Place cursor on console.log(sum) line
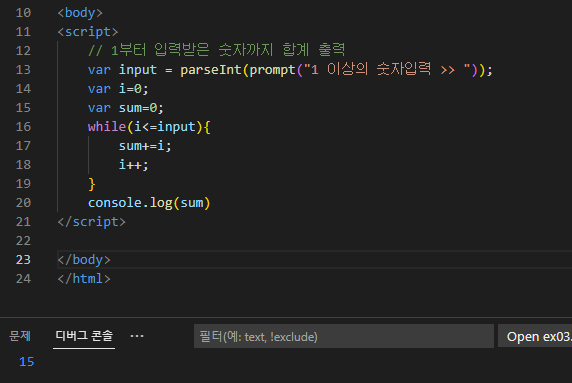The width and height of the screenshot is (572, 383). tap(149, 203)
